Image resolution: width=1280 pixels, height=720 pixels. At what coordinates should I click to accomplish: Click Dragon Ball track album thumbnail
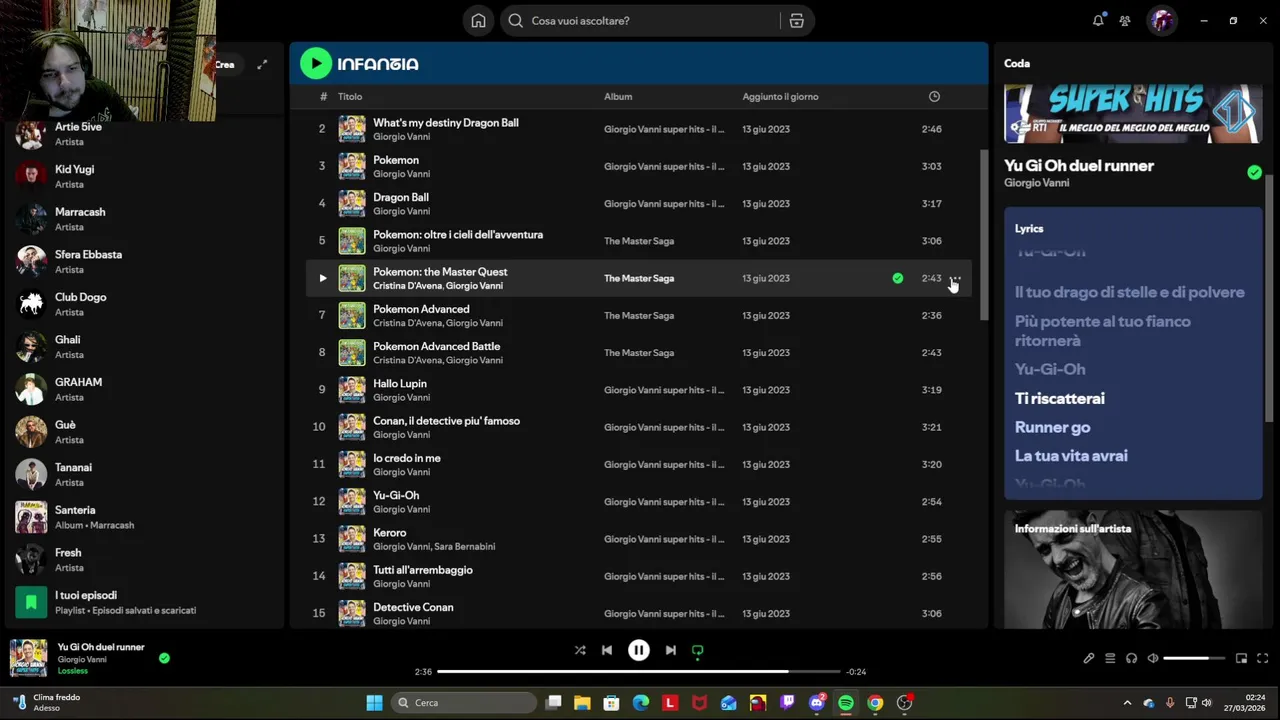pos(352,204)
